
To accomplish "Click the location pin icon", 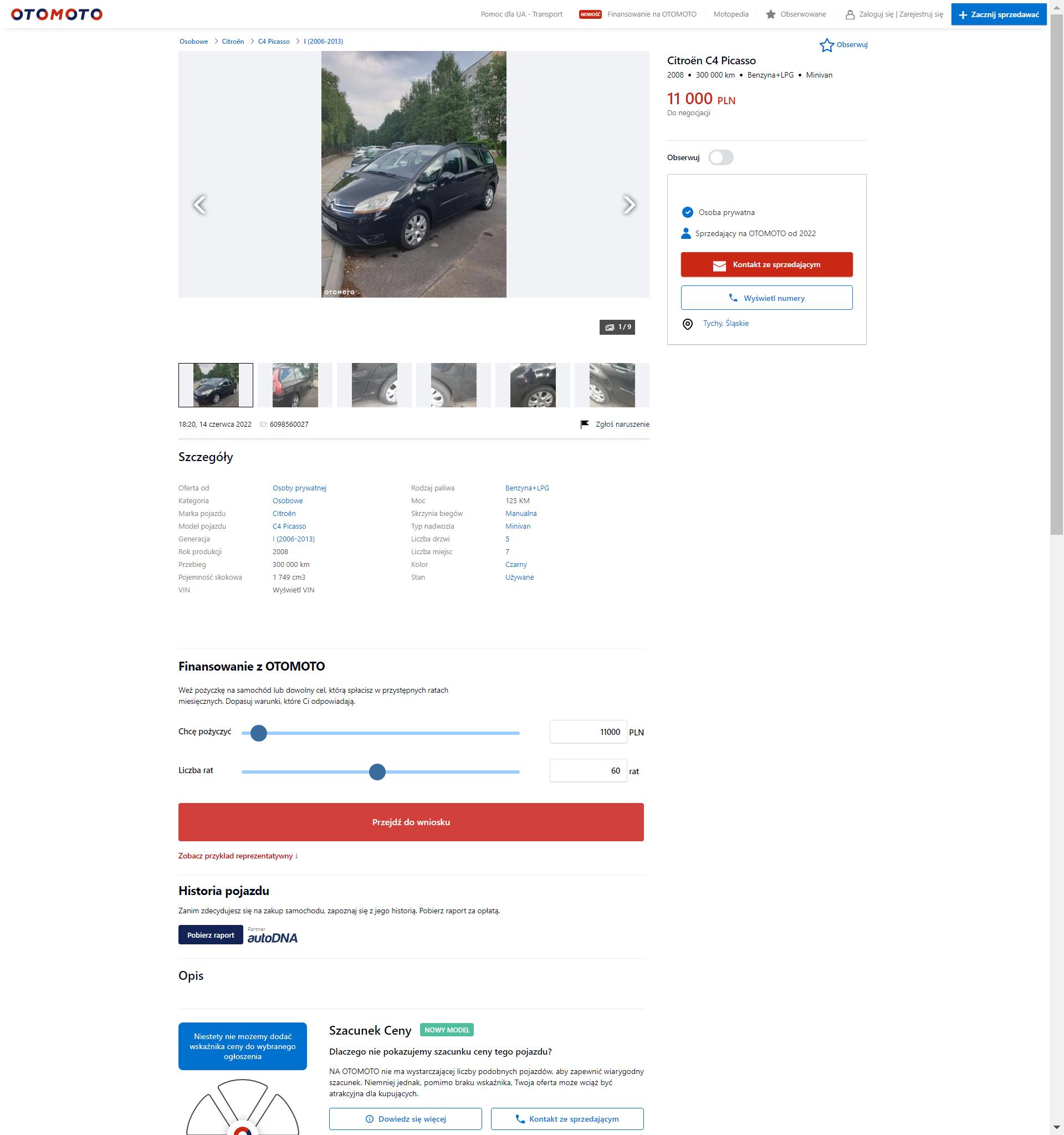I will tap(688, 324).
